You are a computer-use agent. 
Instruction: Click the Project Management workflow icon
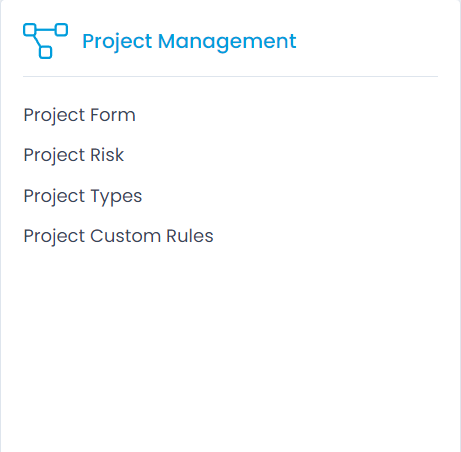click(x=45, y=41)
